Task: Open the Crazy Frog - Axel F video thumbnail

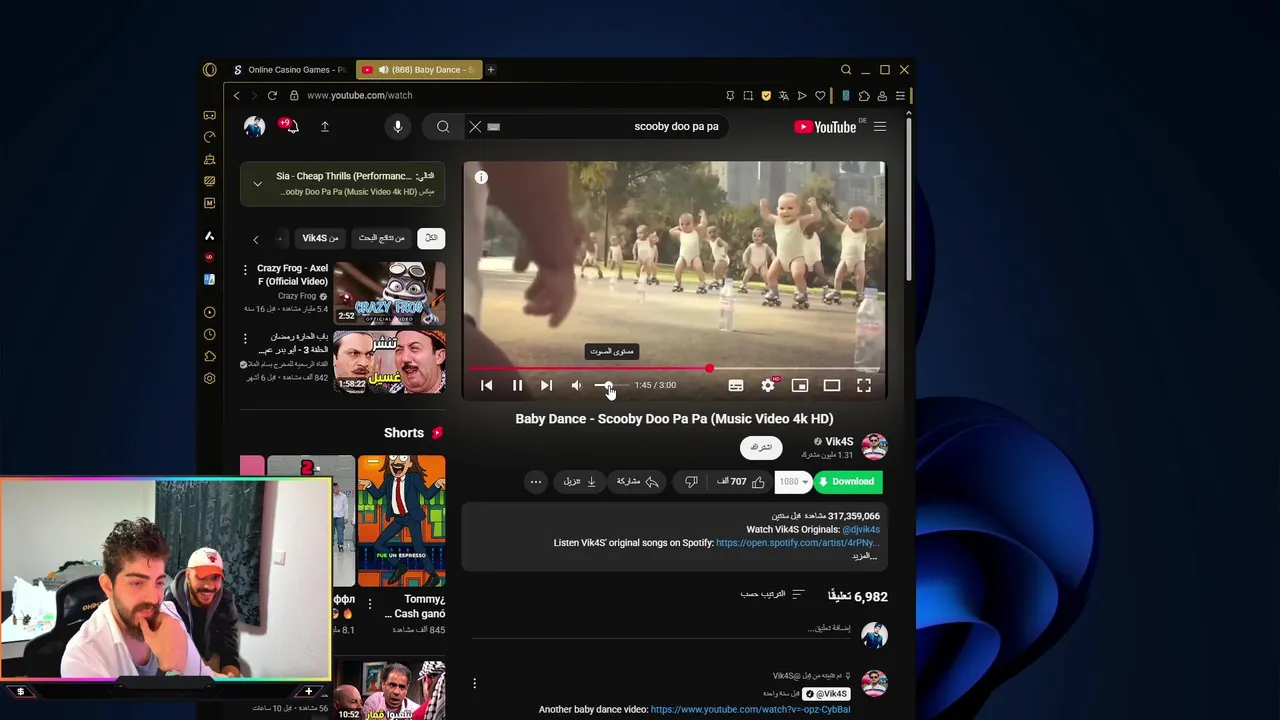Action: (x=389, y=293)
